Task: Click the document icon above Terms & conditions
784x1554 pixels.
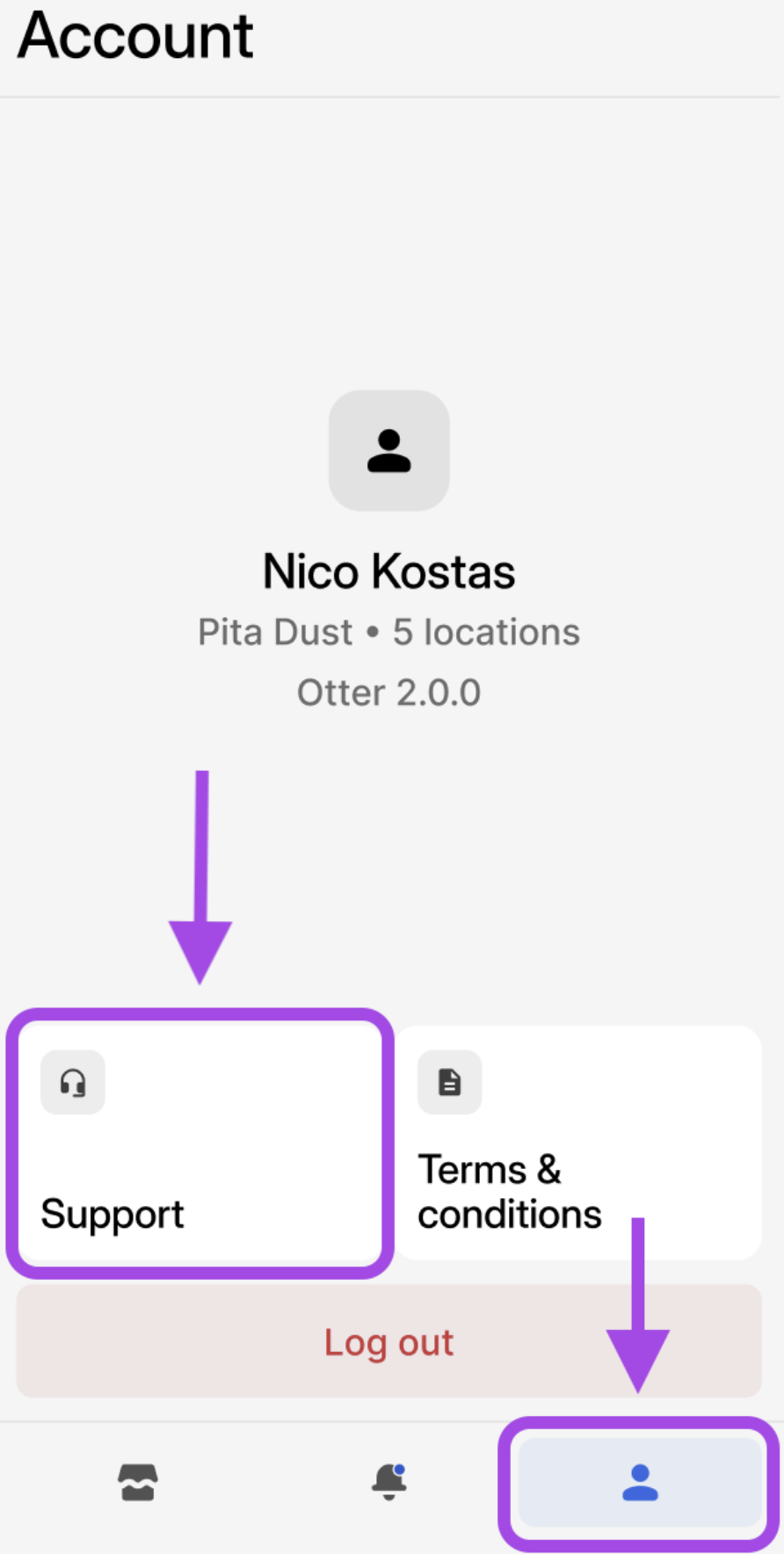Action: pyautogui.click(x=450, y=1083)
